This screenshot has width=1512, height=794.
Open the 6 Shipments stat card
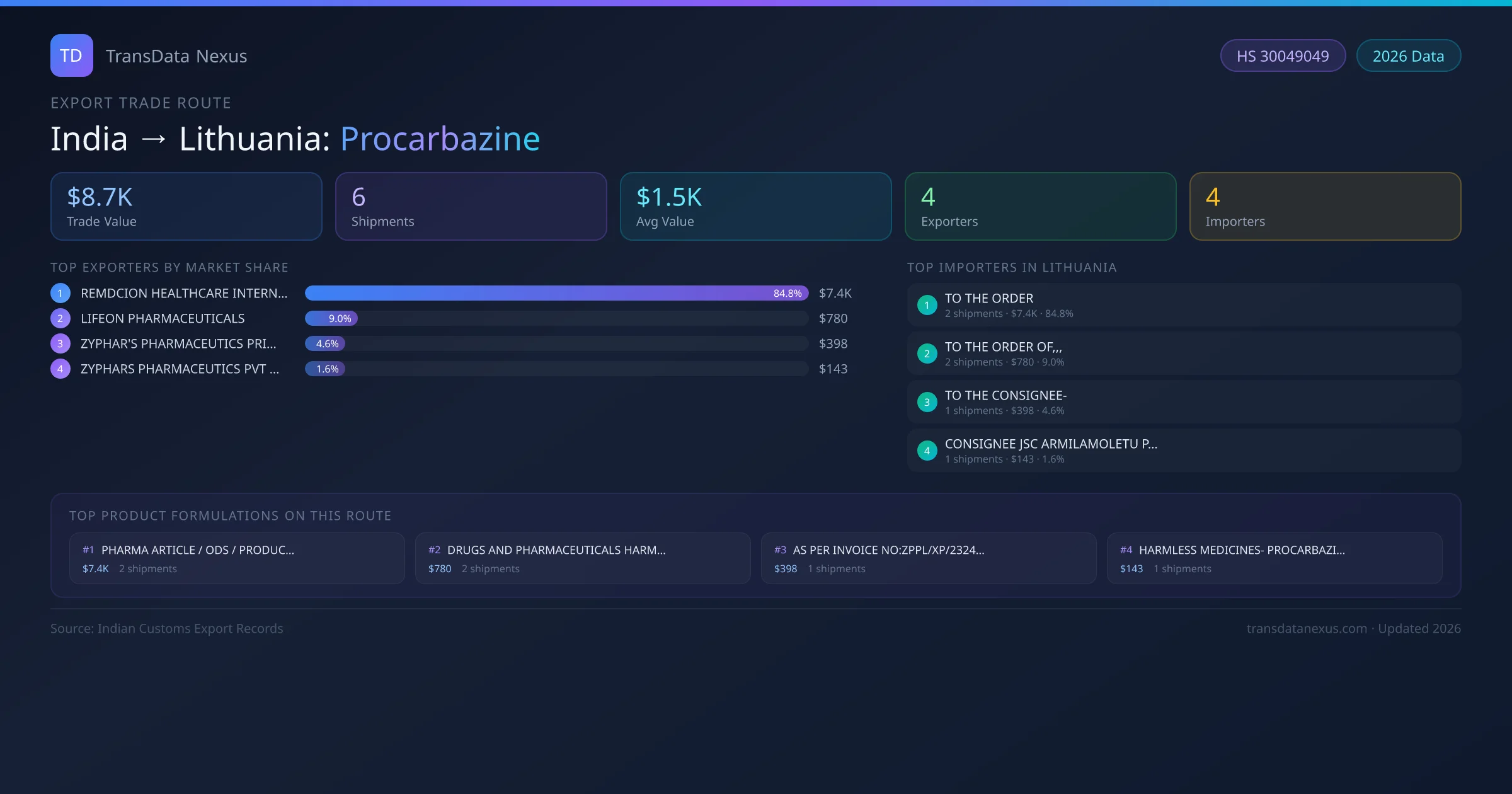(x=471, y=207)
